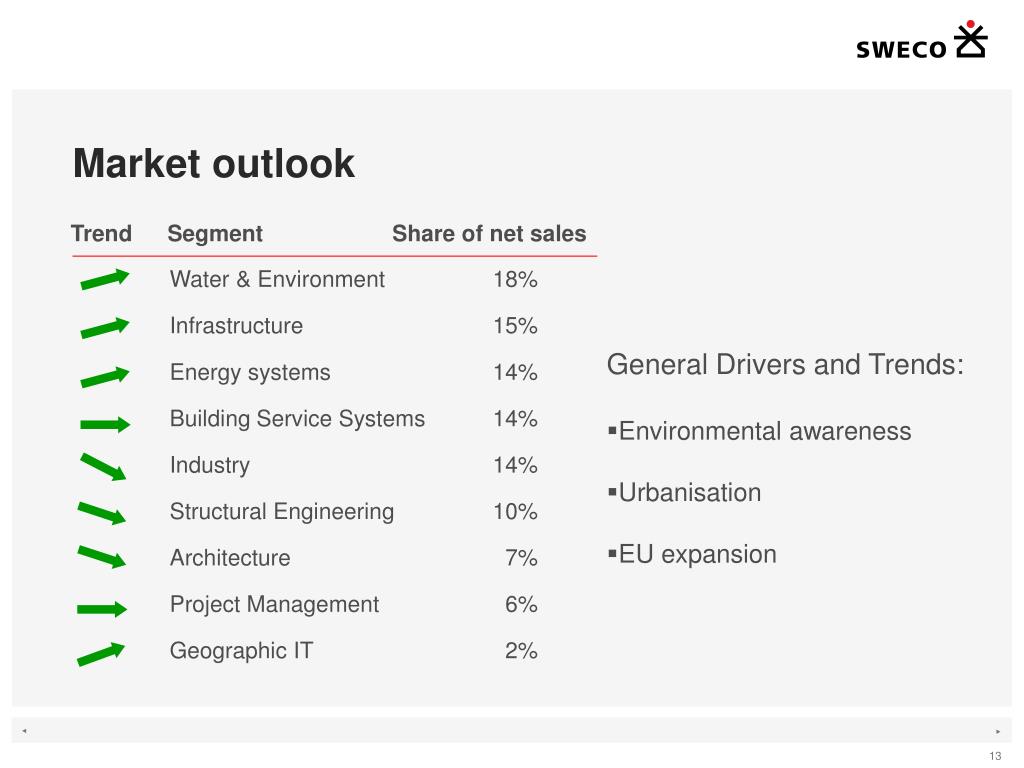Click the rising arrow next to Geographic IT

tap(101, 654)
